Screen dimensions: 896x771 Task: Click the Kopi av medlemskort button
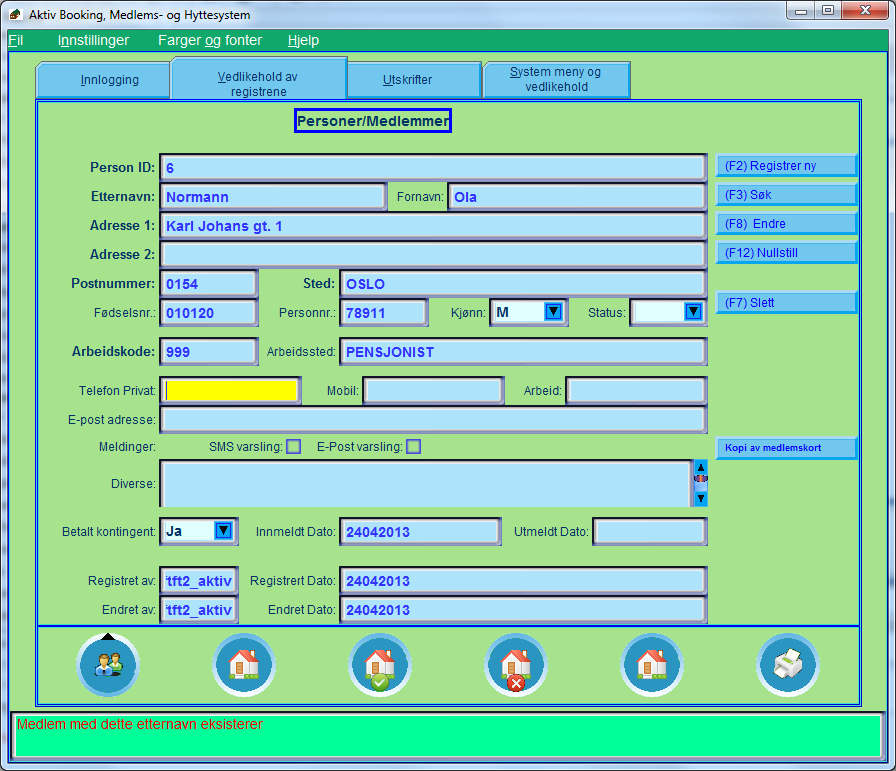click(786, 448)
